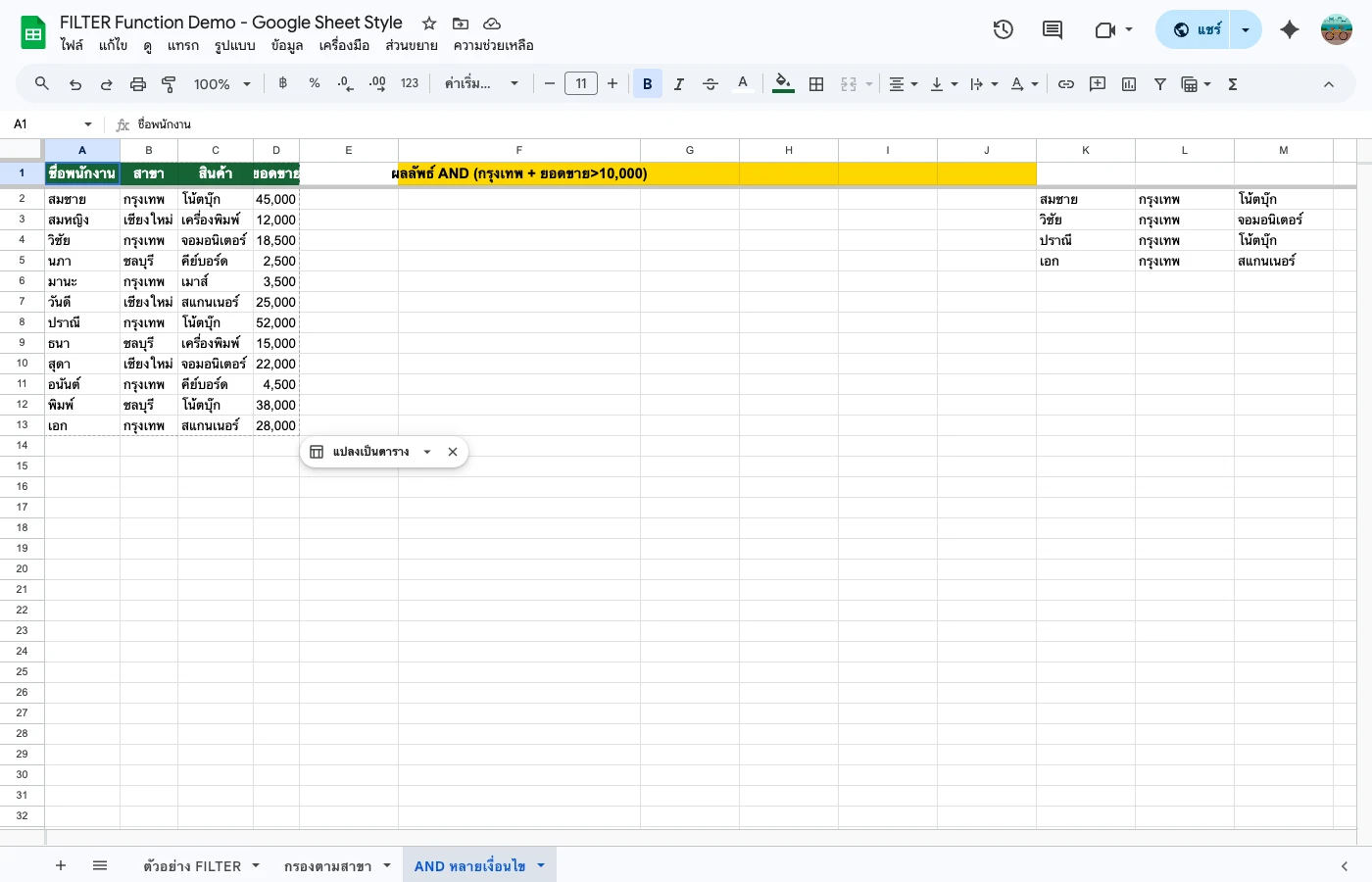Decrease decimal places
Viewport: 1372px width, 882px height.
pyautogui.click(x=345, y=83)
